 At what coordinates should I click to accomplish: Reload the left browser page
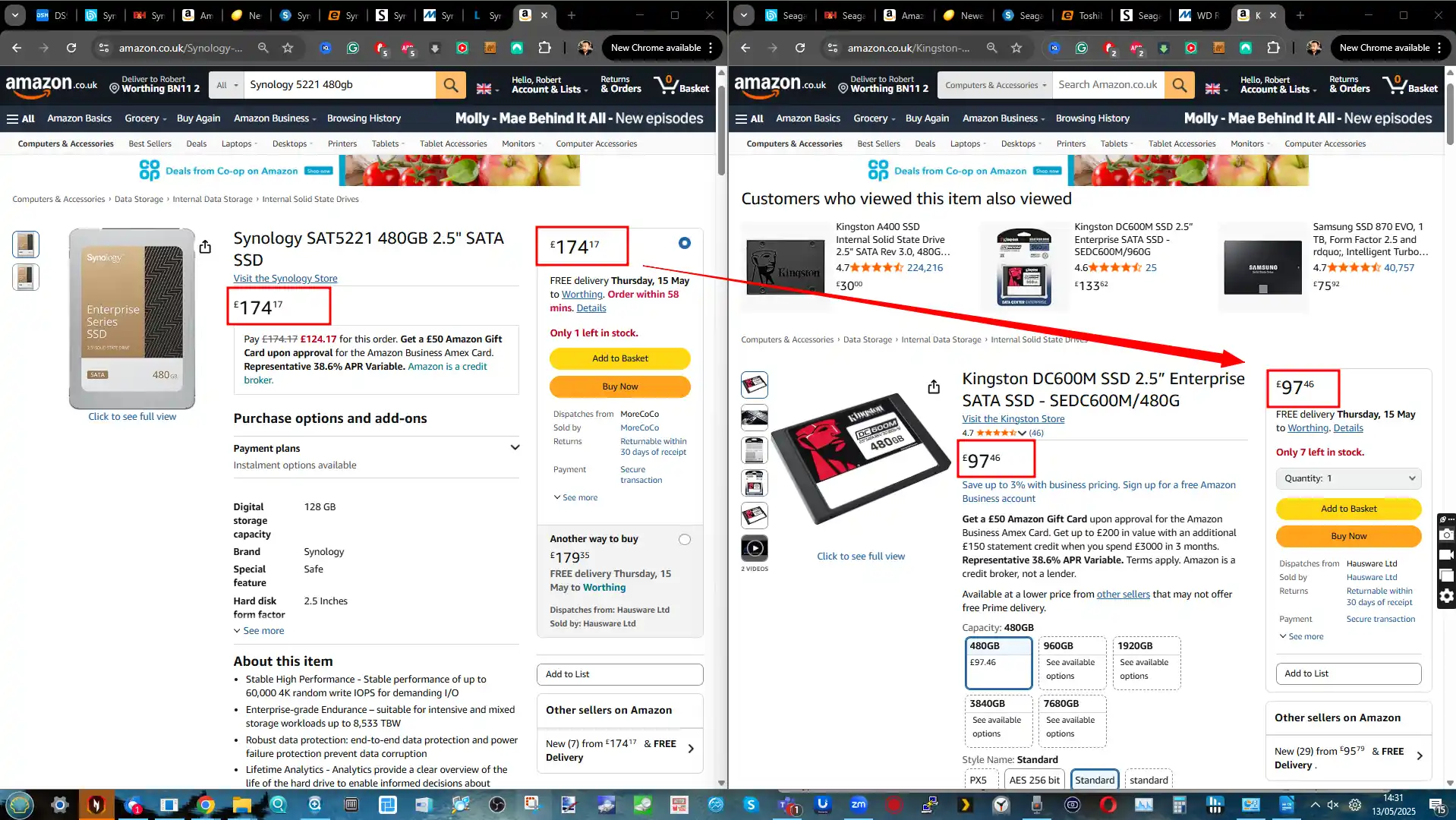71,48
